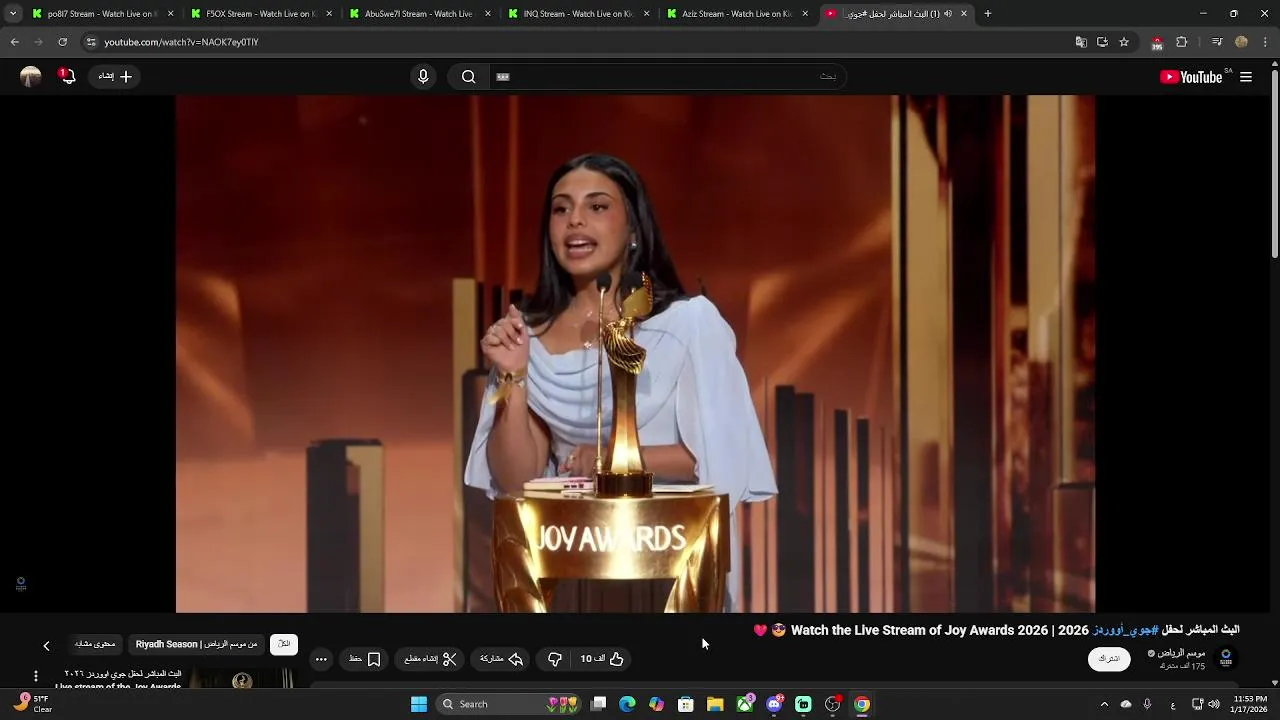
Task: Open the red extension icon with 395 badge
Action: [x=1157, y=43]
